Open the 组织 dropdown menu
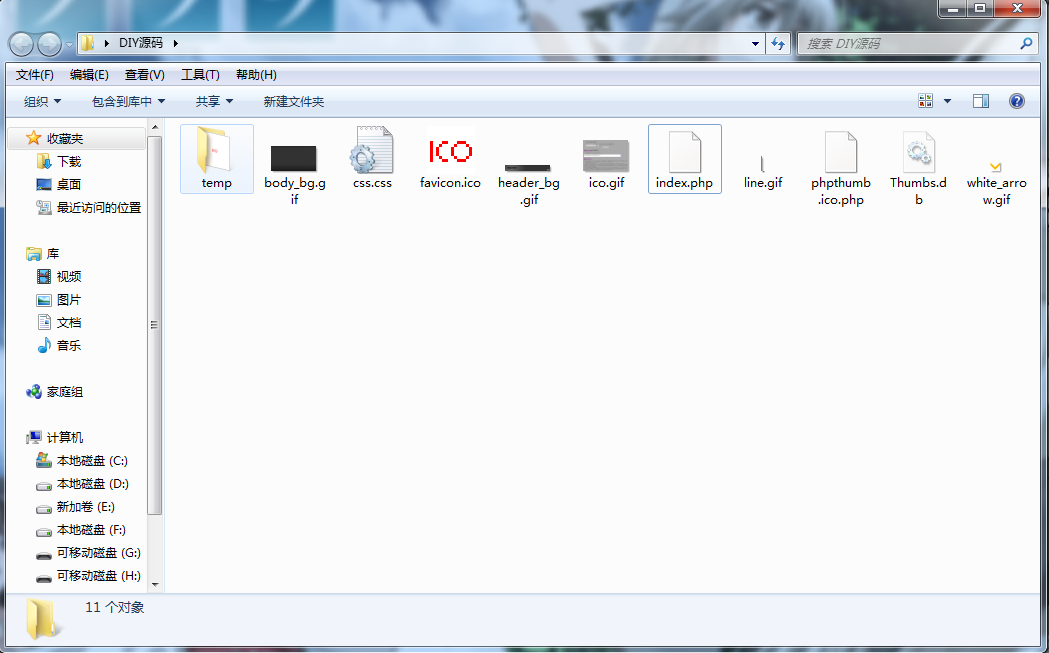 [x=42, y=102]
